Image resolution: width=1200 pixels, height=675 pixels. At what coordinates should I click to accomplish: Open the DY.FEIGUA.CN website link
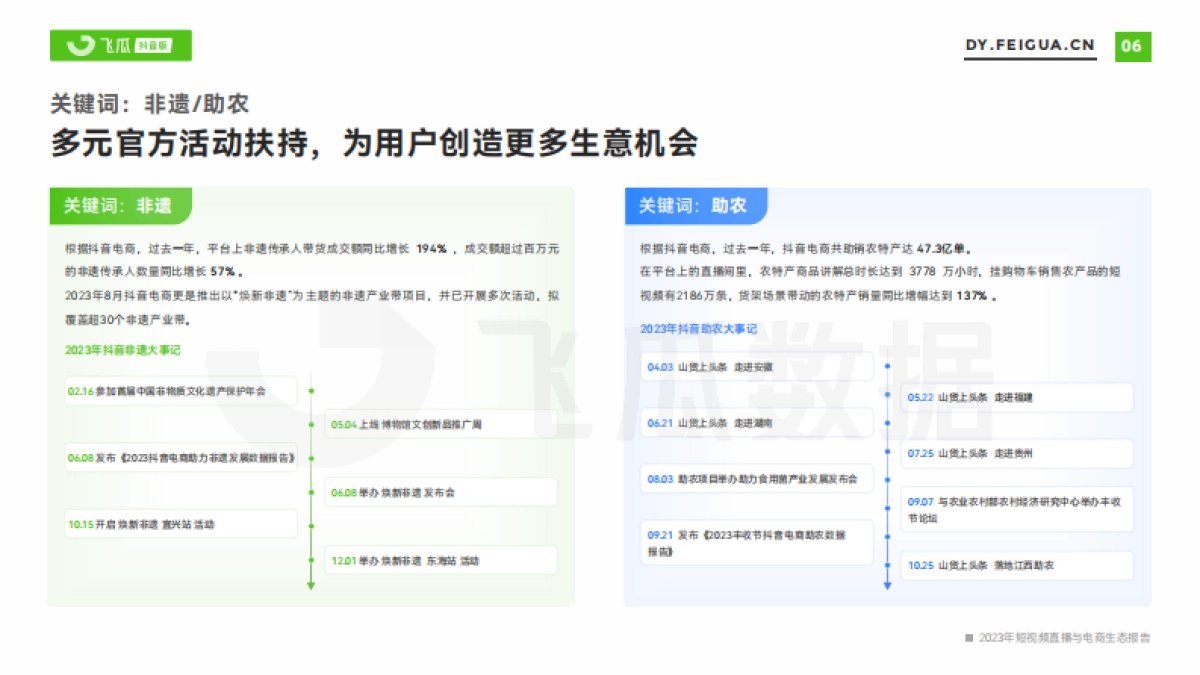coord(1030,44)
